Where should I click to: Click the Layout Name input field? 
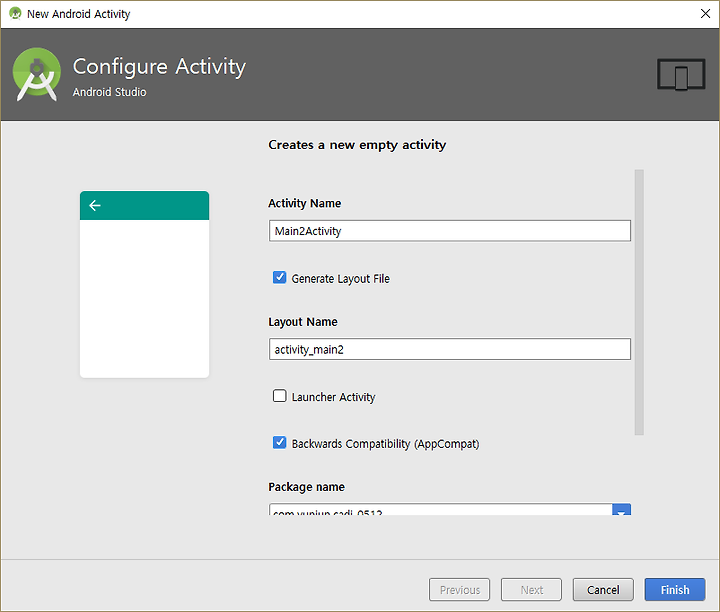450,349
